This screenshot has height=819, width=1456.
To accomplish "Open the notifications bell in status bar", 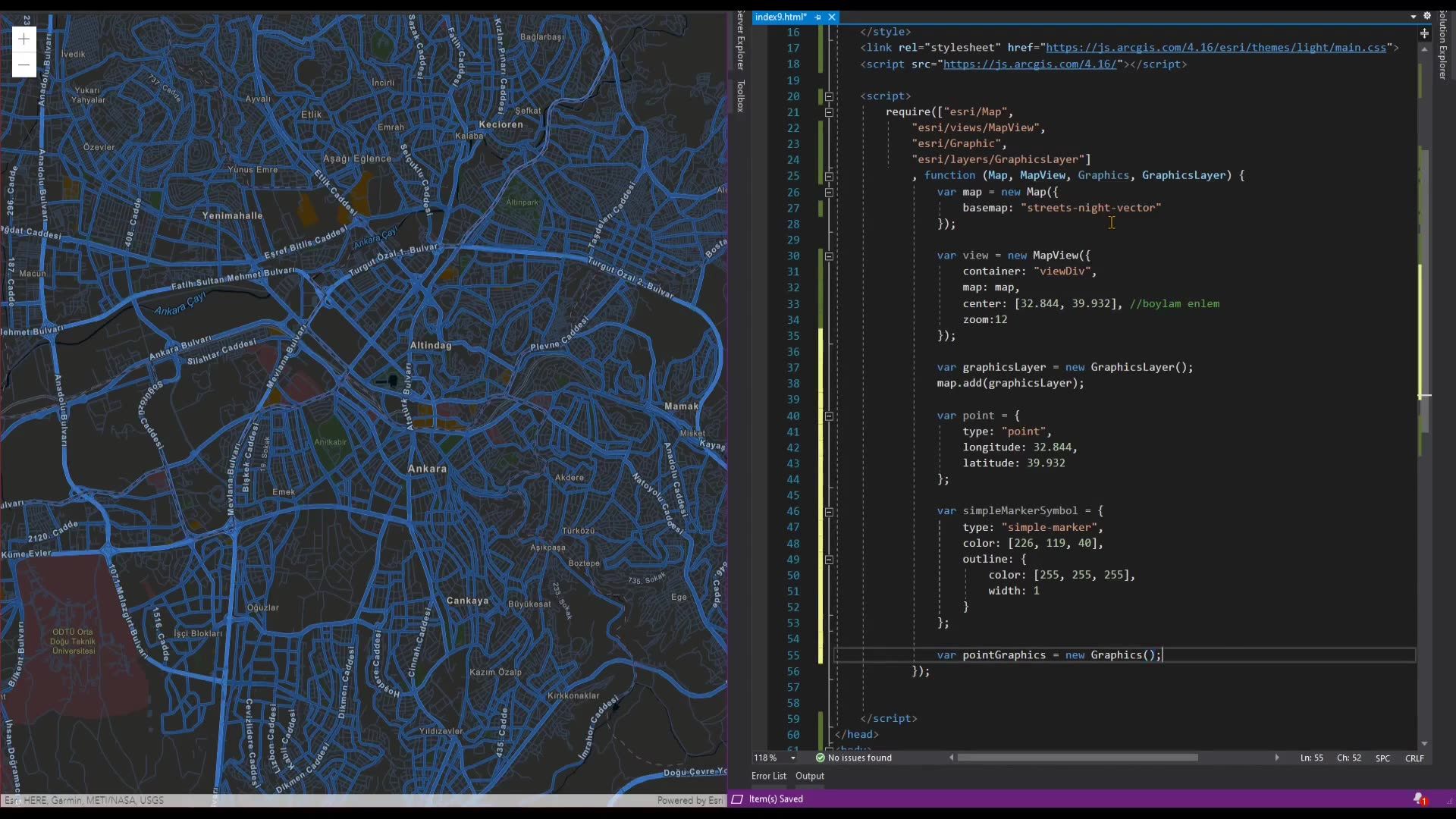I will [1419, 799].
